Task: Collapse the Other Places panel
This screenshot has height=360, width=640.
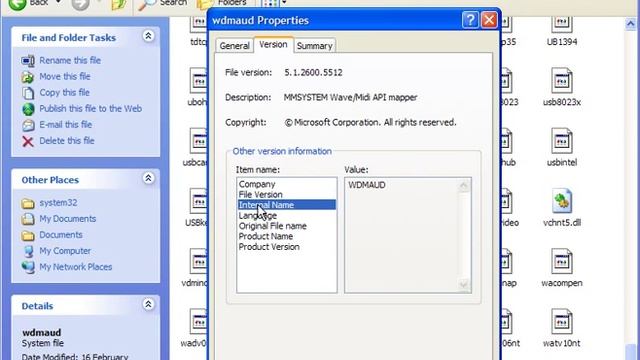Action: (148, 178)
